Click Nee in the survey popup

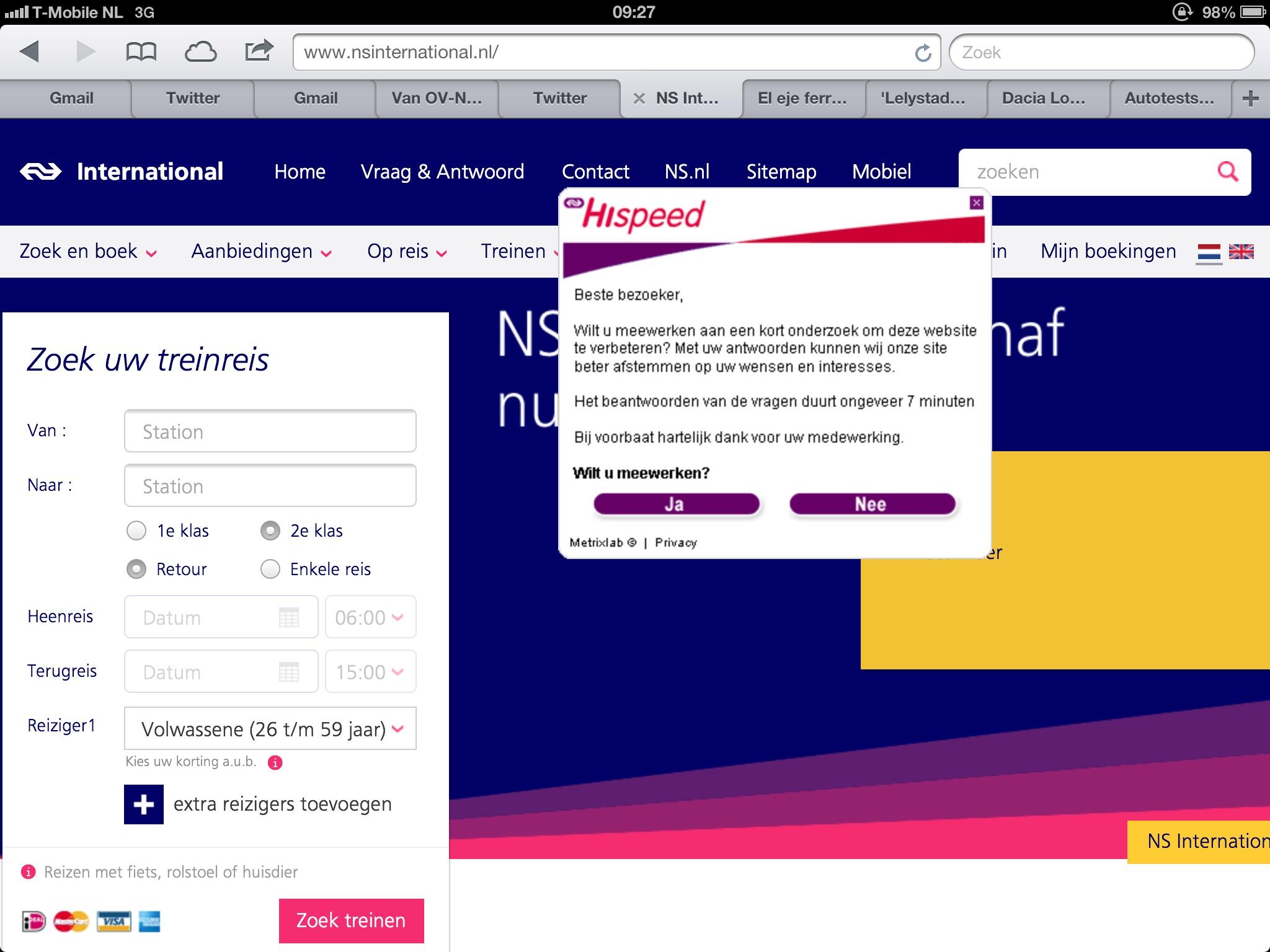(x=872, y=504)
